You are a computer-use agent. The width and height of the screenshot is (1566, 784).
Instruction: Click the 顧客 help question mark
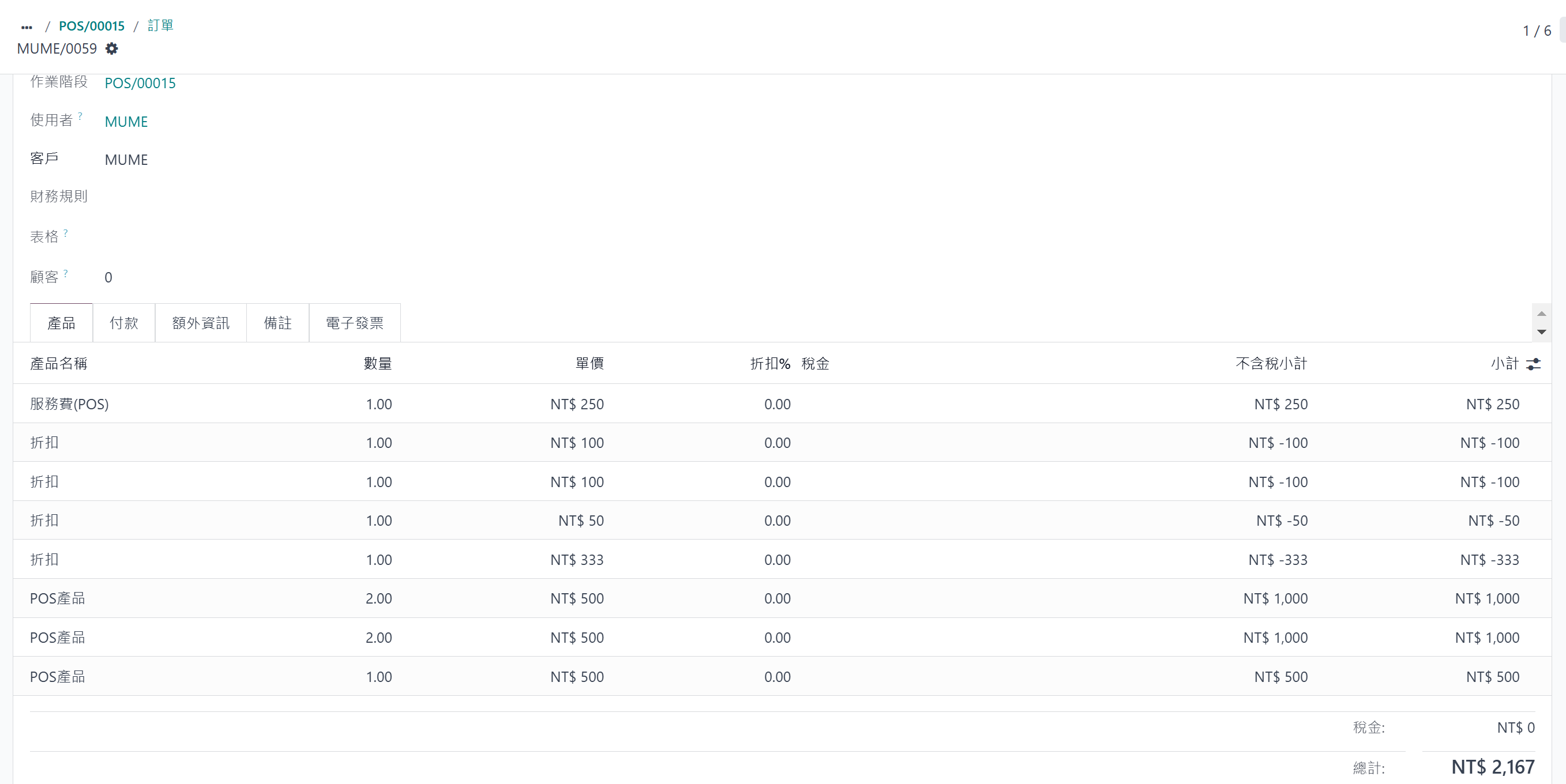click(66, 273)
